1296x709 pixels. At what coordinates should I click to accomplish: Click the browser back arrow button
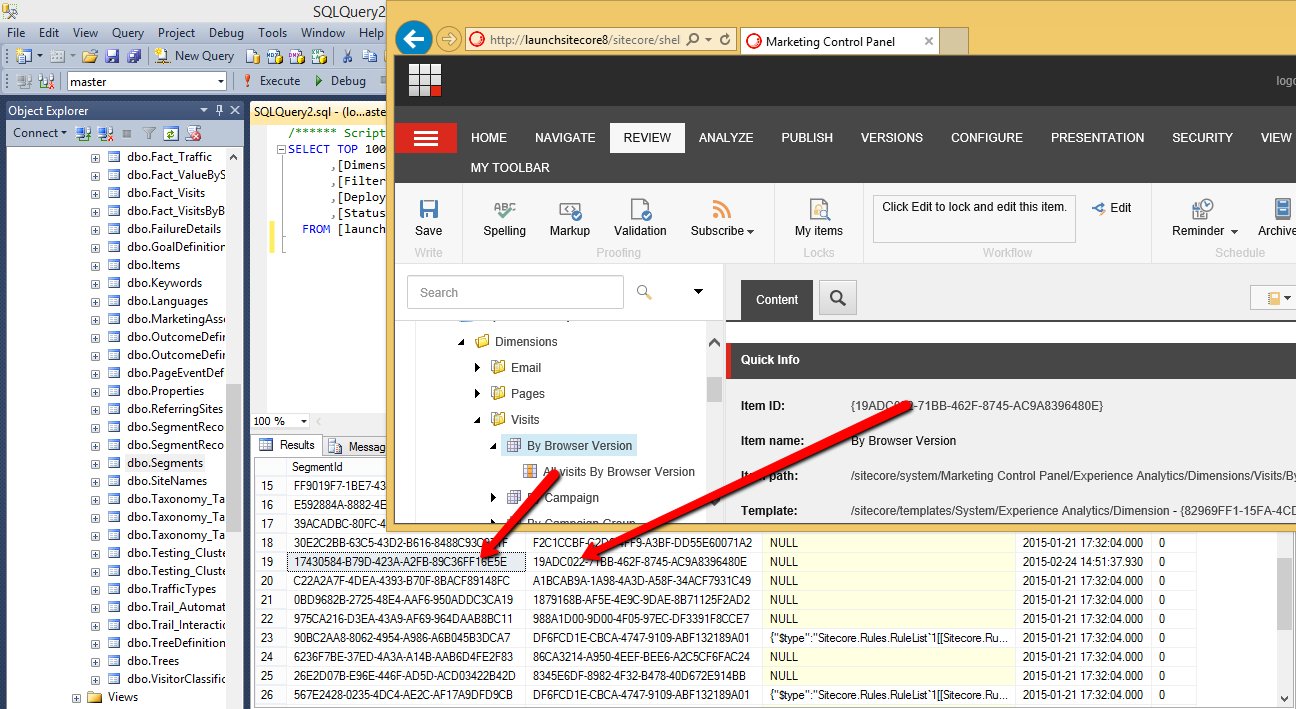(x=414, y=40)
